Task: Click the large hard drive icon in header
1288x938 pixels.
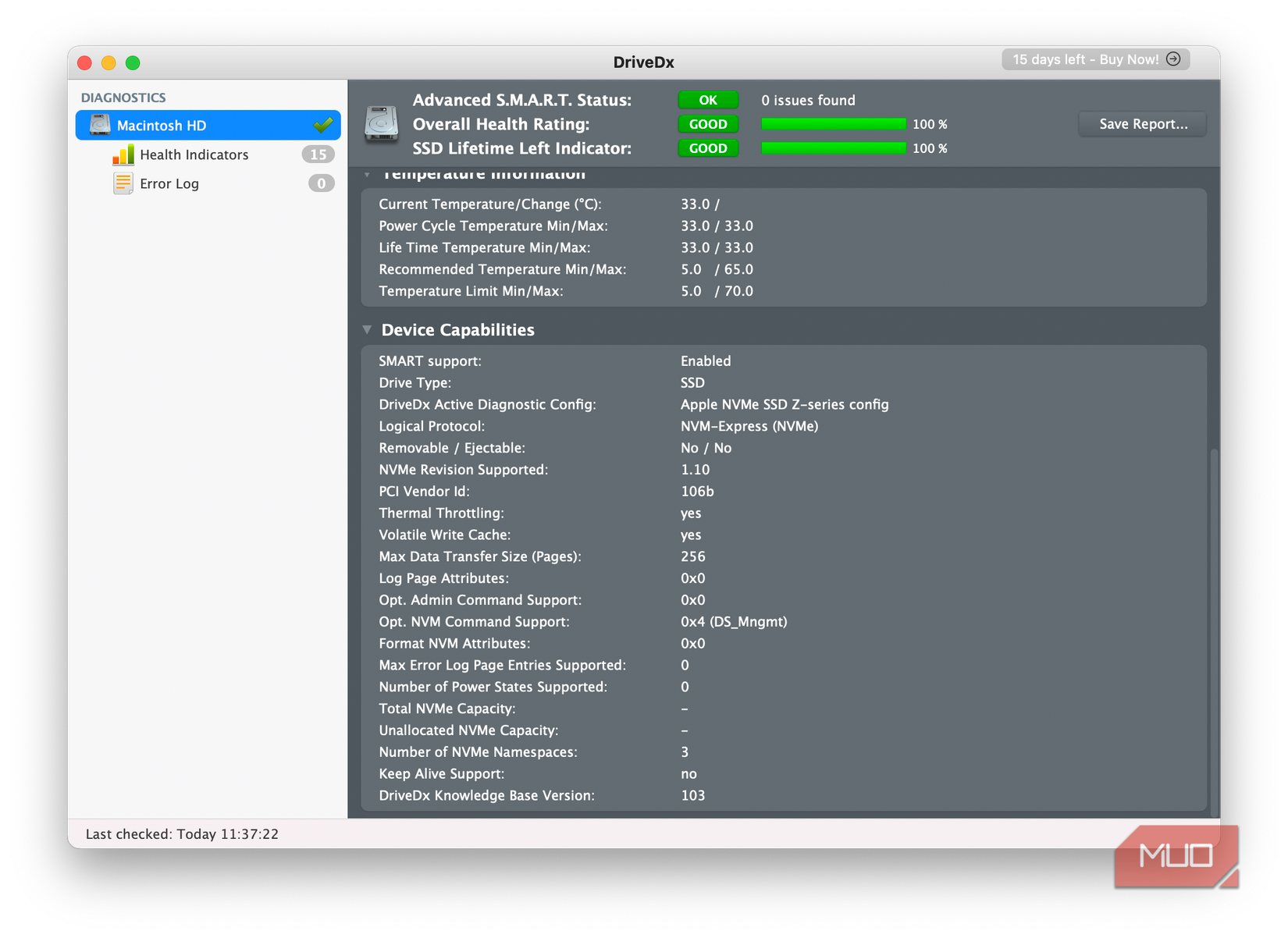Action: (382, 124)
